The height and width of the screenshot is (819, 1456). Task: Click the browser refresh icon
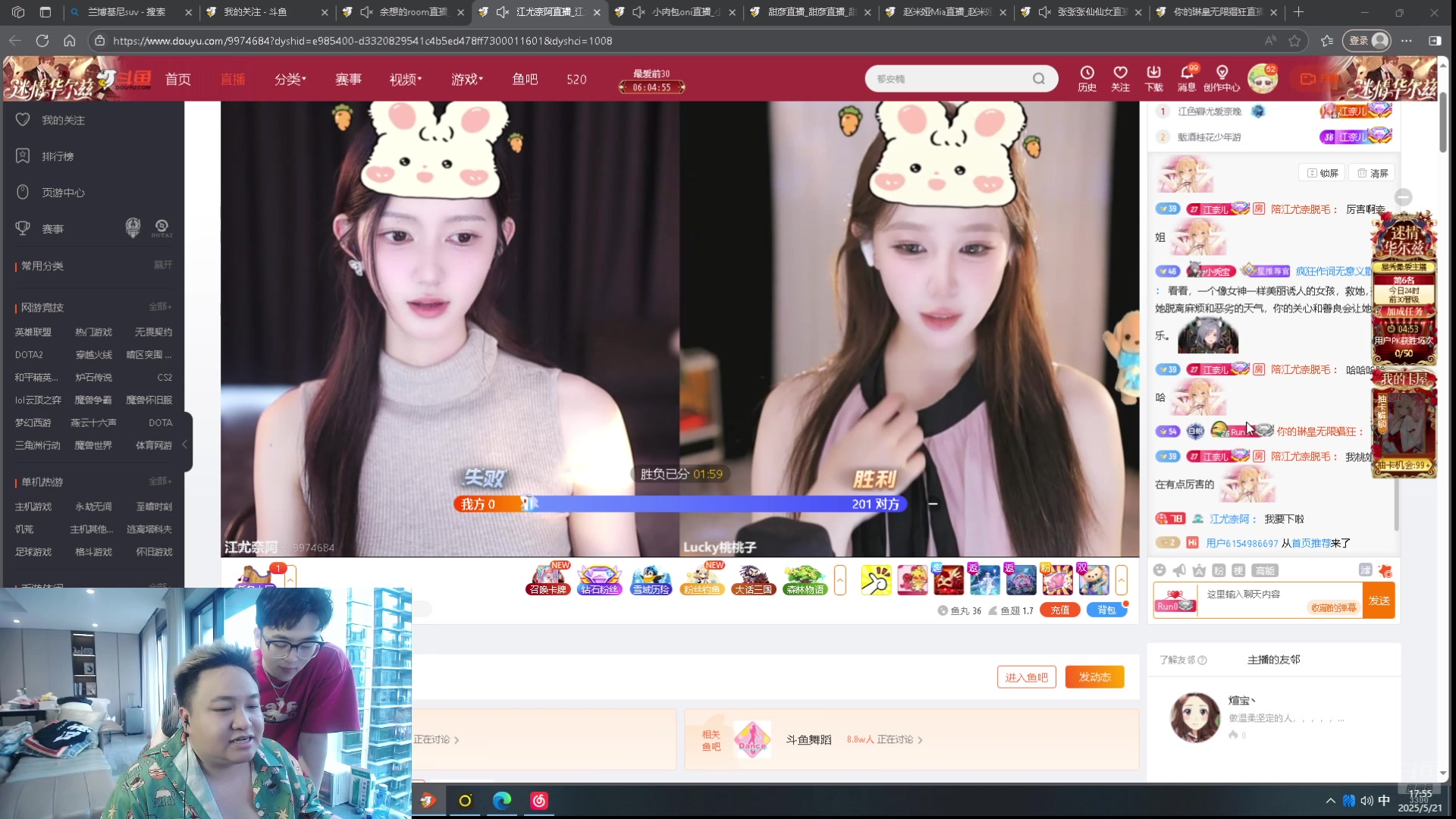42,41
